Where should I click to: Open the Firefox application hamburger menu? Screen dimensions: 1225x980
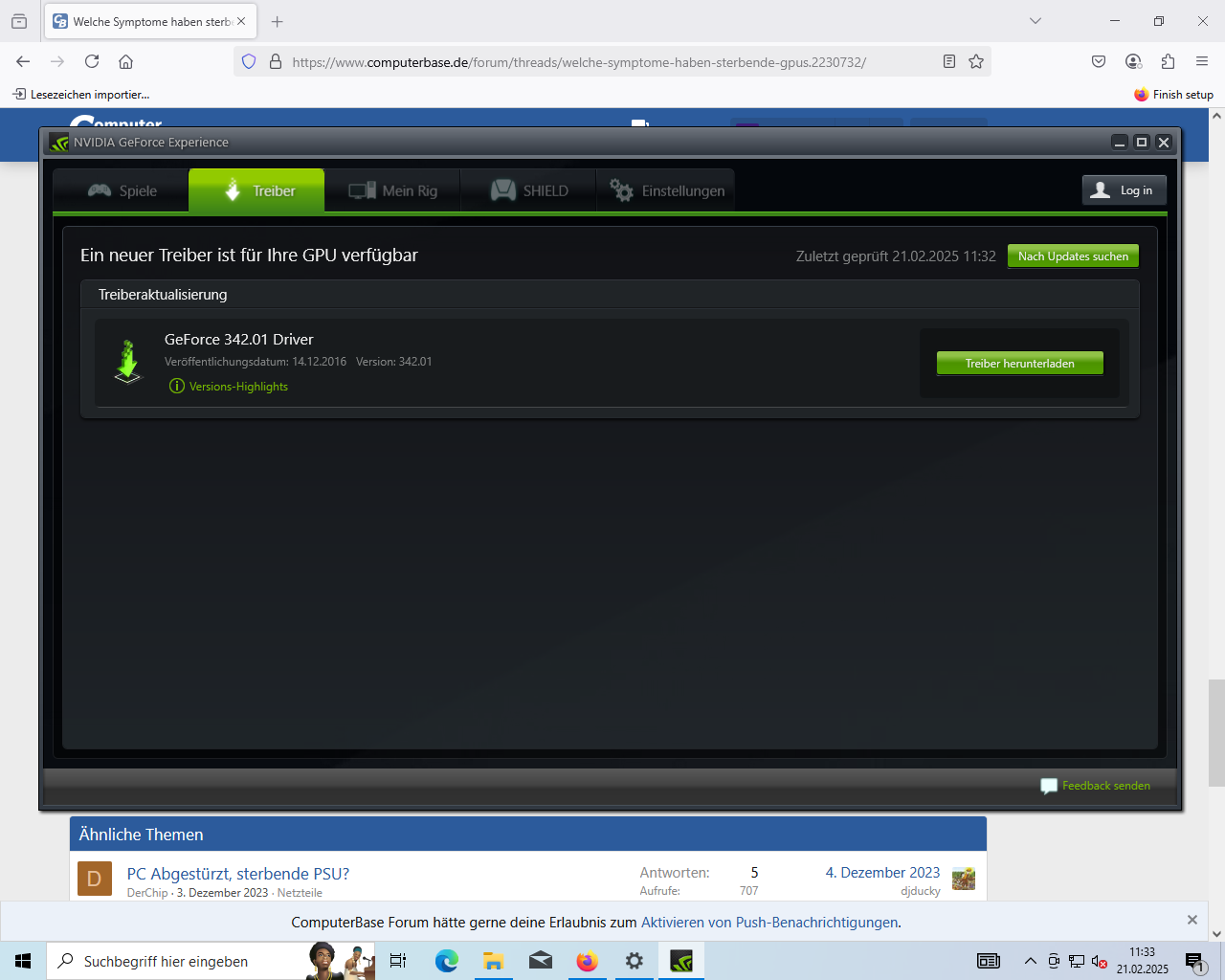pos(1202,61)
